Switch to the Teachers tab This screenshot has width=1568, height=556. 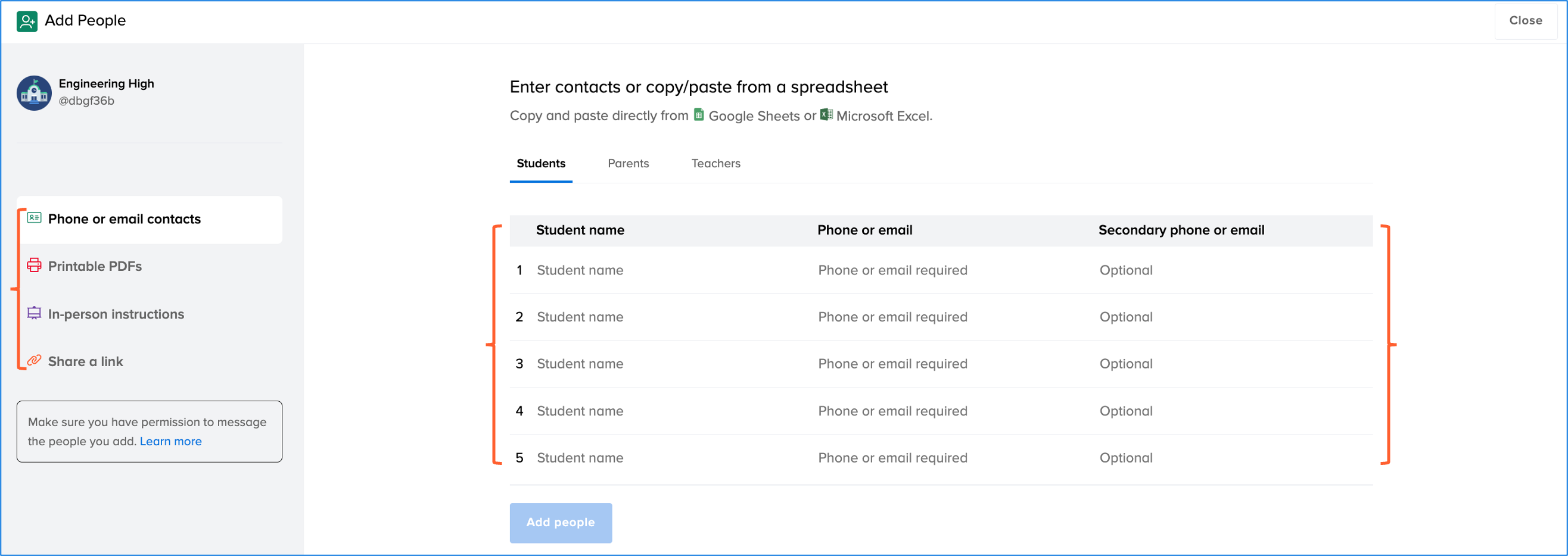(715, 163)
